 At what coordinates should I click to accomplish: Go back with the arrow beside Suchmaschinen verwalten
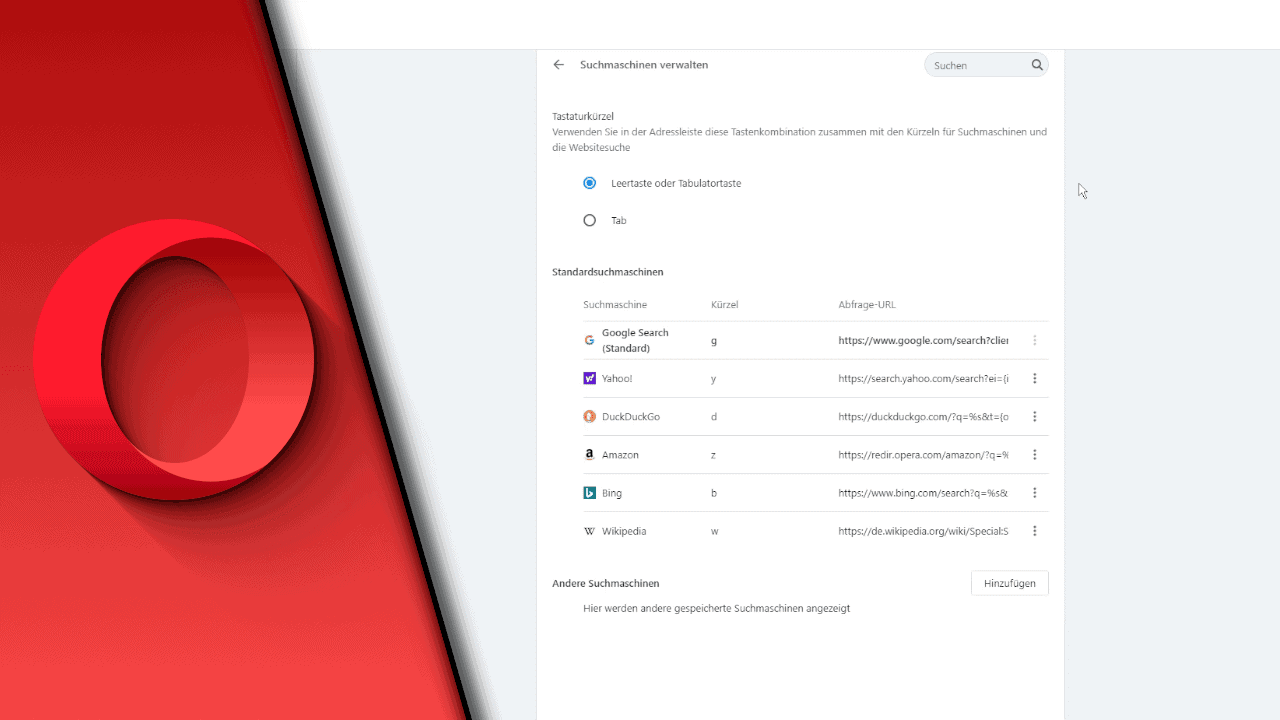click(x=559, y=65)
